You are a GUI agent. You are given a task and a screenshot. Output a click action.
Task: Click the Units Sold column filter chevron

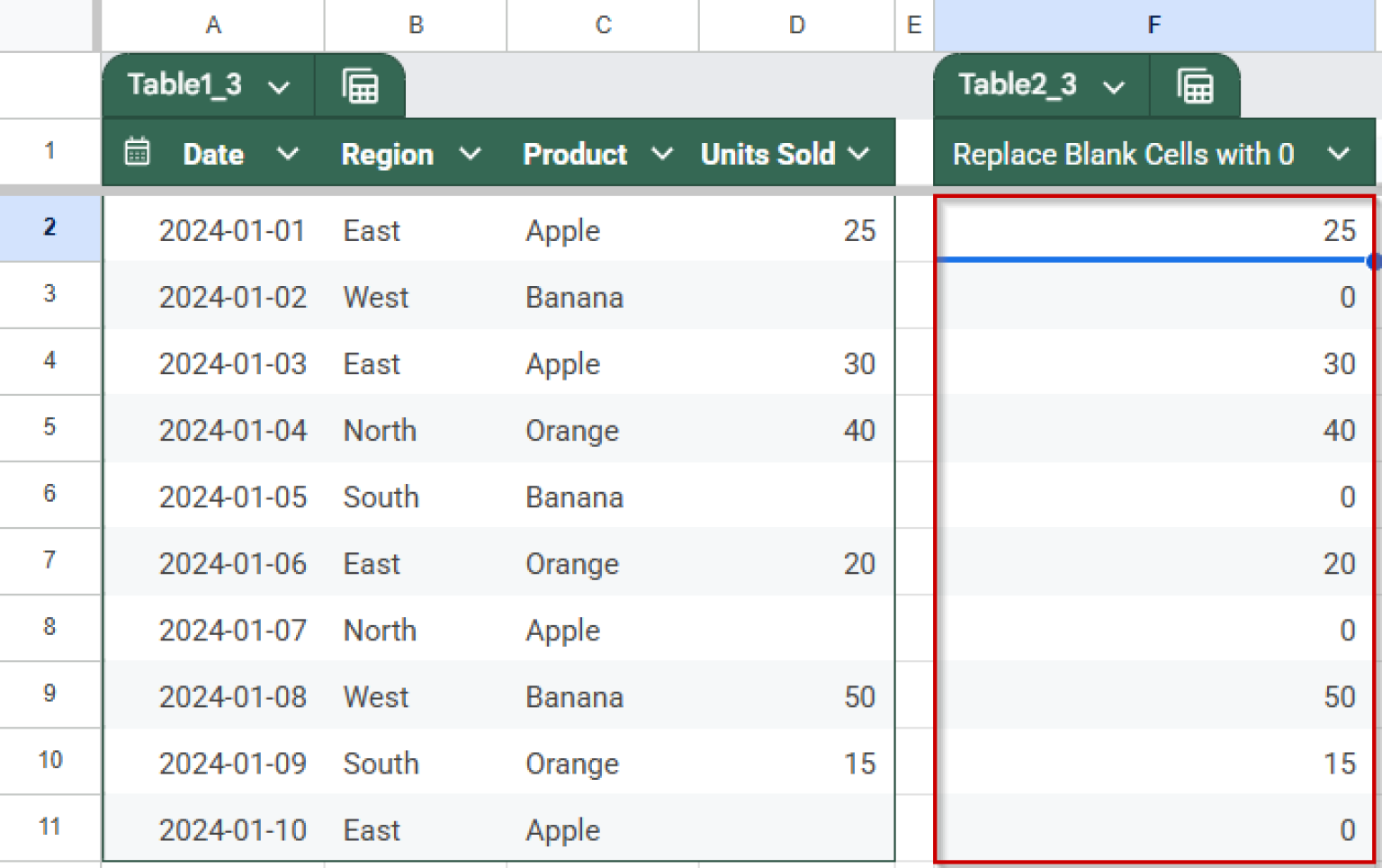point(859,153)
